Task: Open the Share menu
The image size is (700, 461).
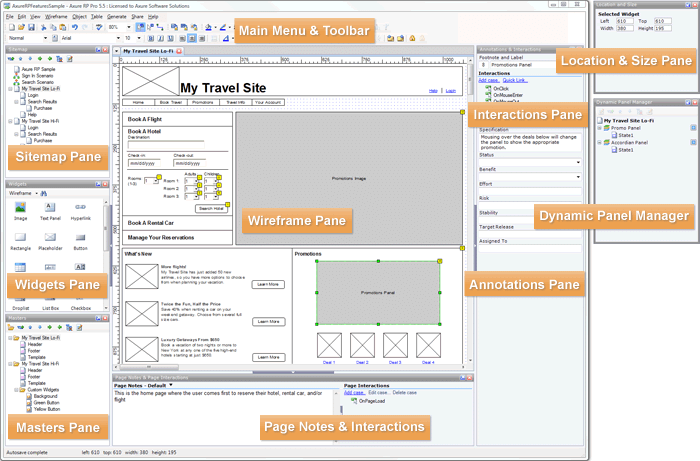Action: point(138,17)
